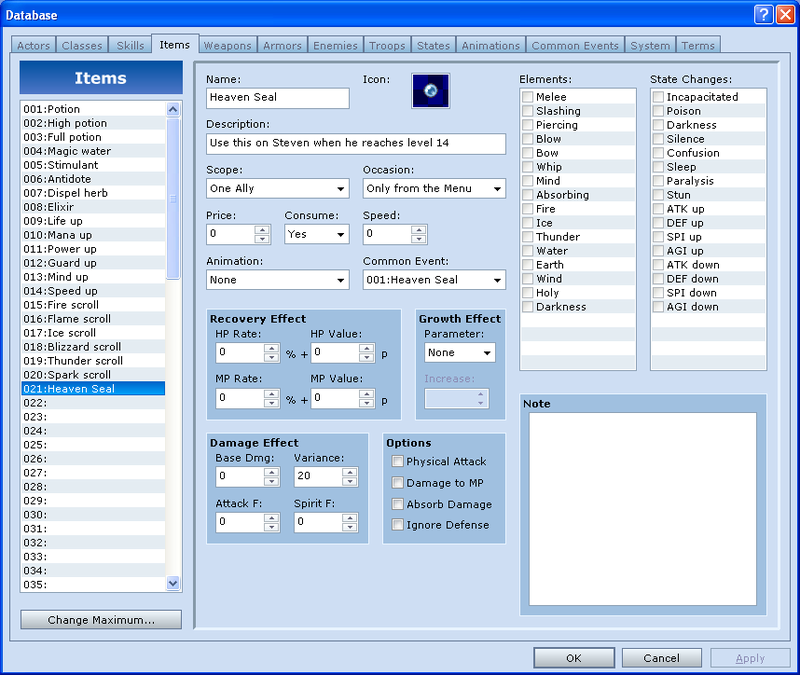
Task: Click the Heaven Seal item icon
Action: pos(430,90)
